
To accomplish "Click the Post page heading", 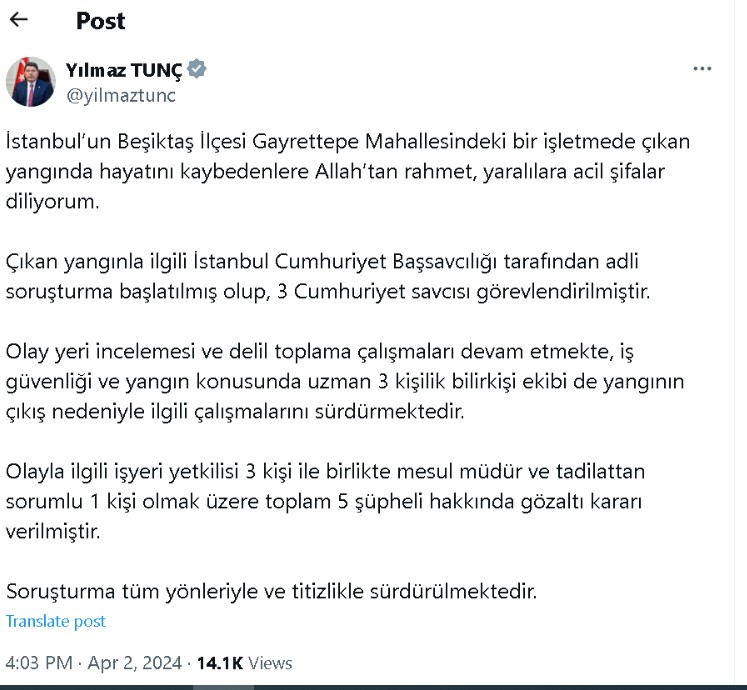I will tap(101, 20).
